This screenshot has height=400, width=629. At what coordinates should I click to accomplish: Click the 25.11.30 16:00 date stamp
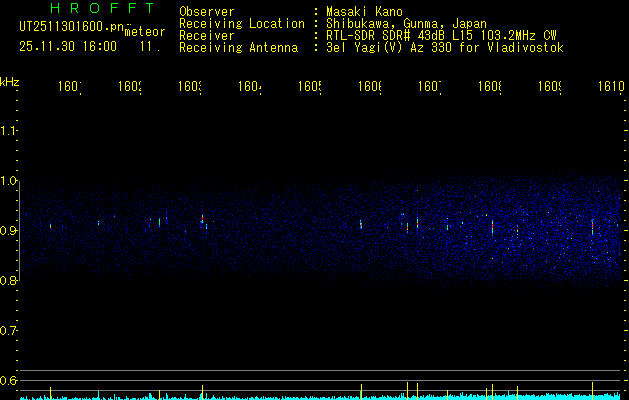68,46
